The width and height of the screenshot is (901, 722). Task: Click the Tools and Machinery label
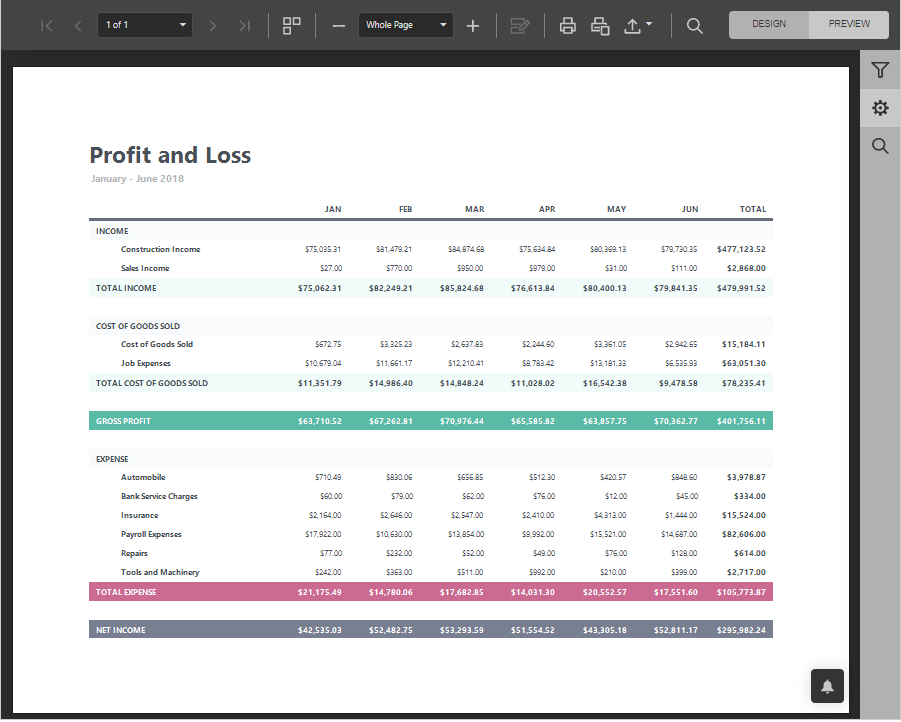[x=160, y=573]
